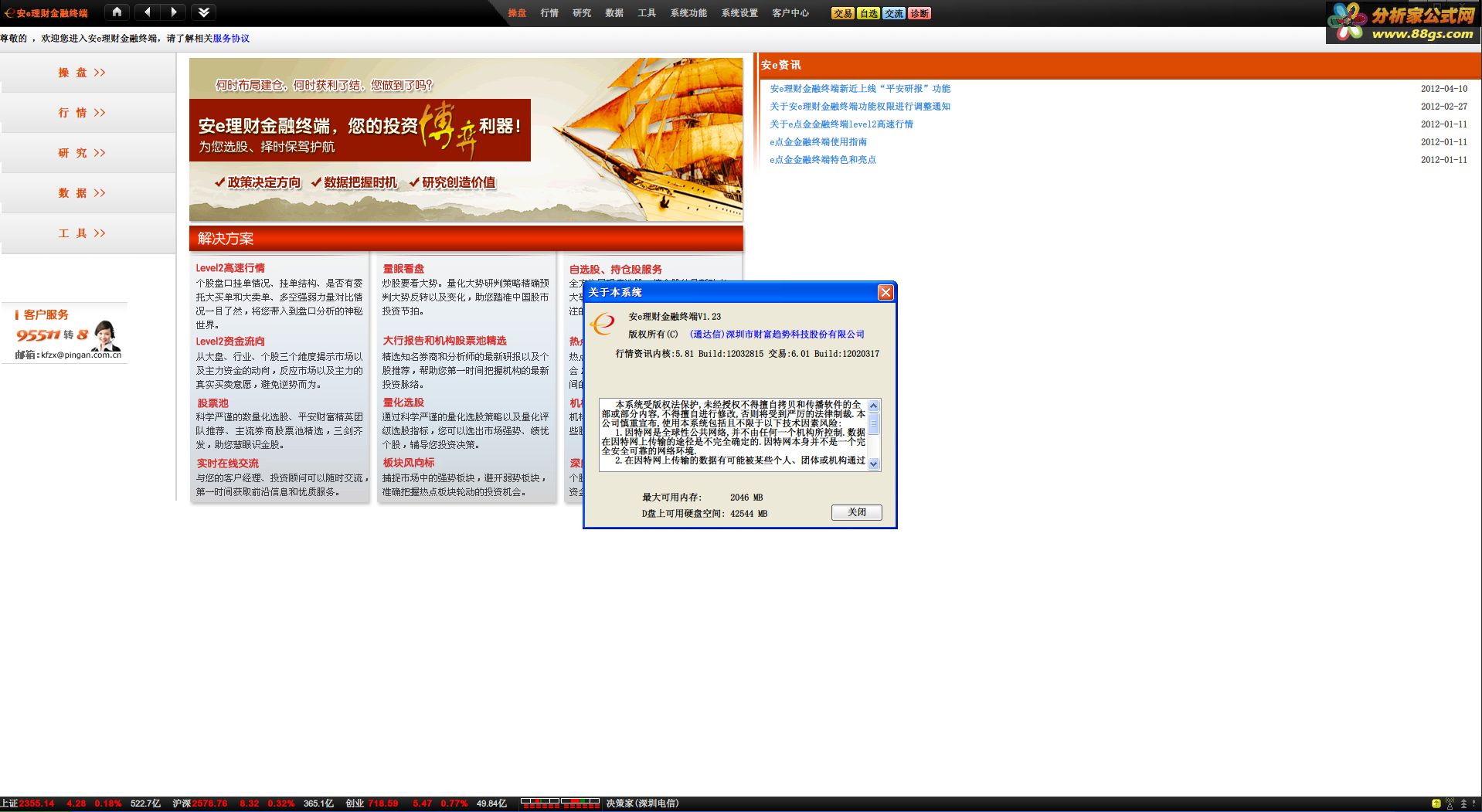Navigate forward with the right arrow

[x=174, y=12]
